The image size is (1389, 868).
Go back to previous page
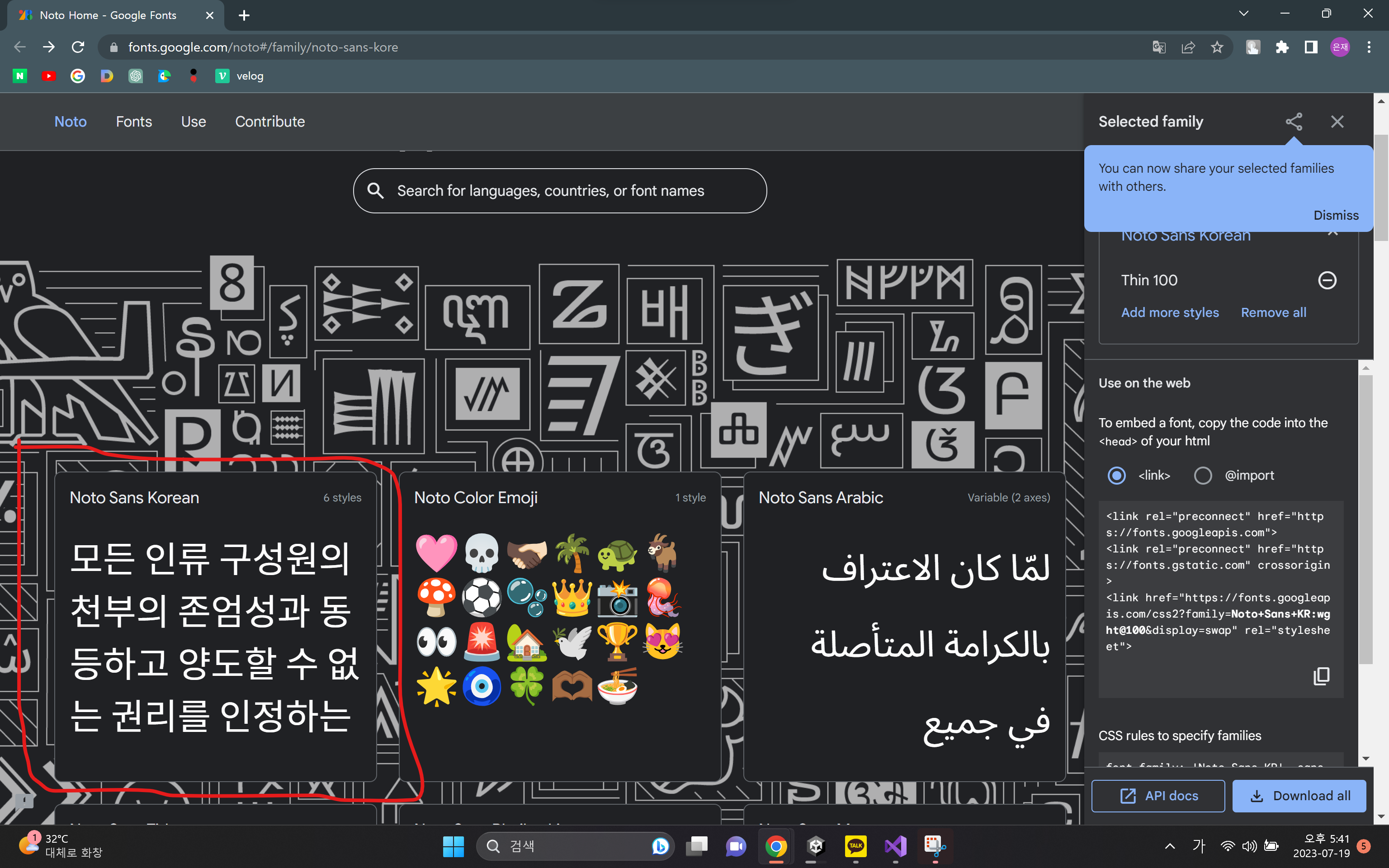coord(20,47)
